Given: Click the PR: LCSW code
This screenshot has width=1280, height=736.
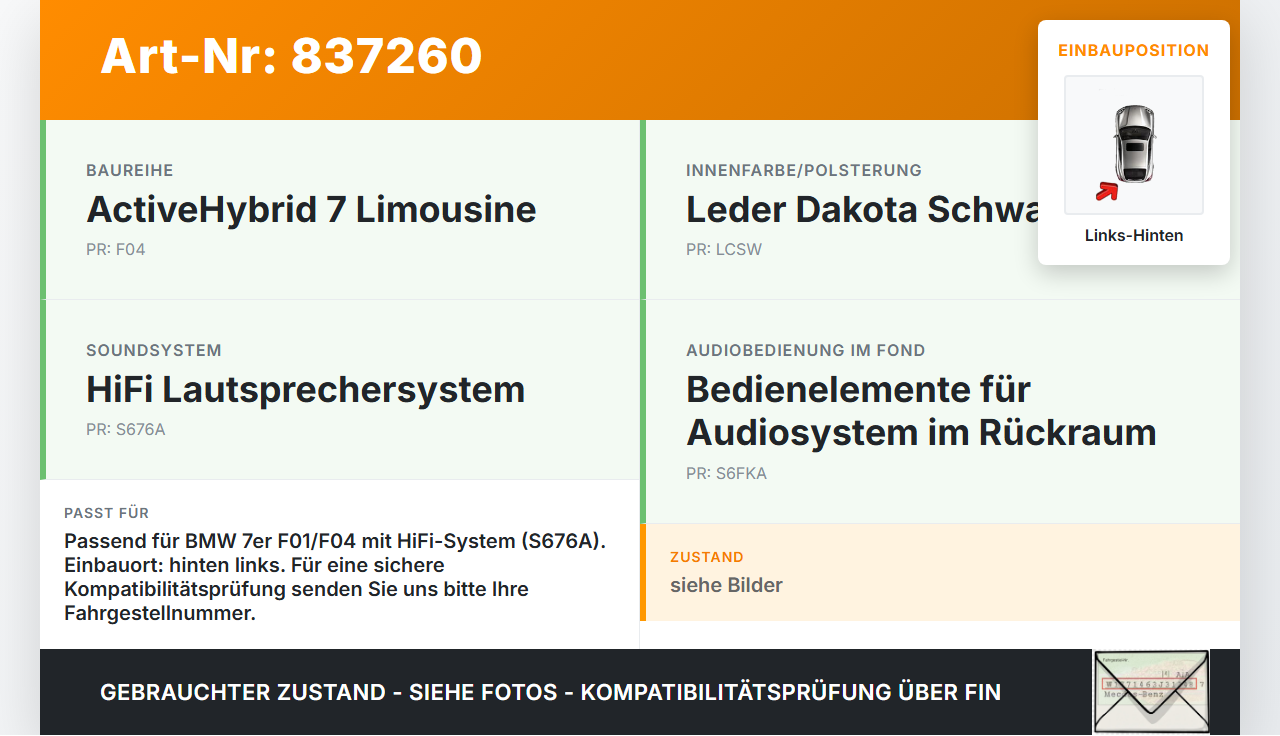Looking at the screenshot, I should coord(724,249).
